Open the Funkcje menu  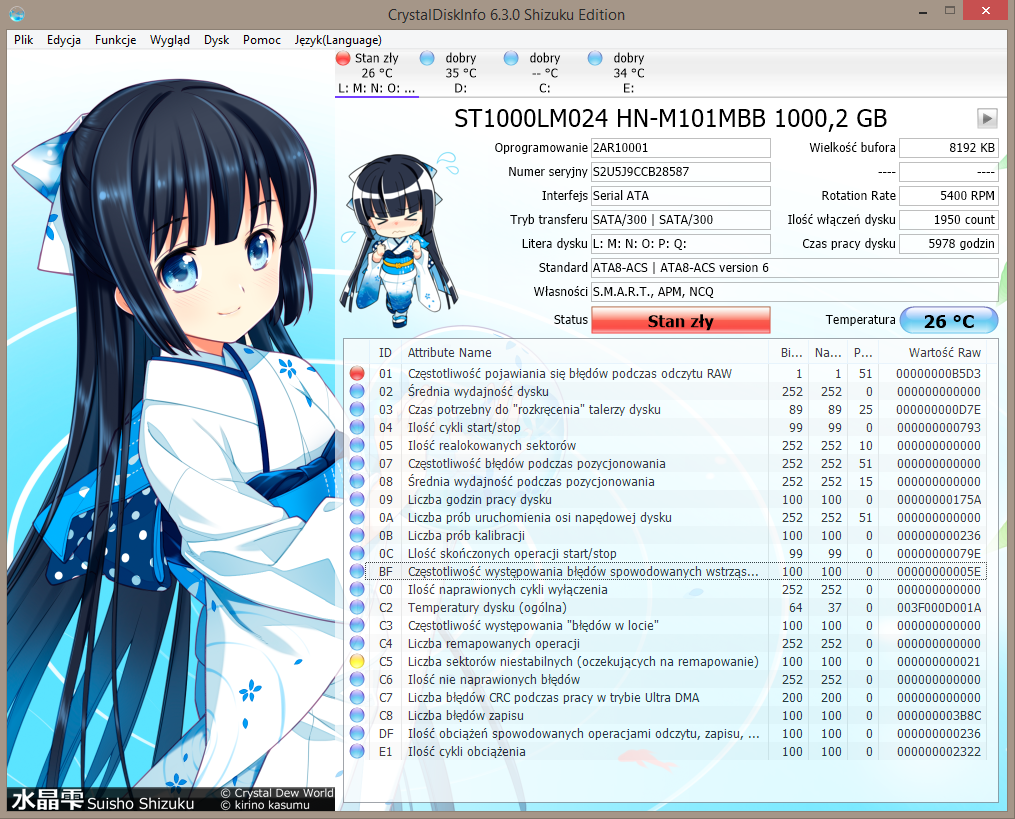point(115,39)
